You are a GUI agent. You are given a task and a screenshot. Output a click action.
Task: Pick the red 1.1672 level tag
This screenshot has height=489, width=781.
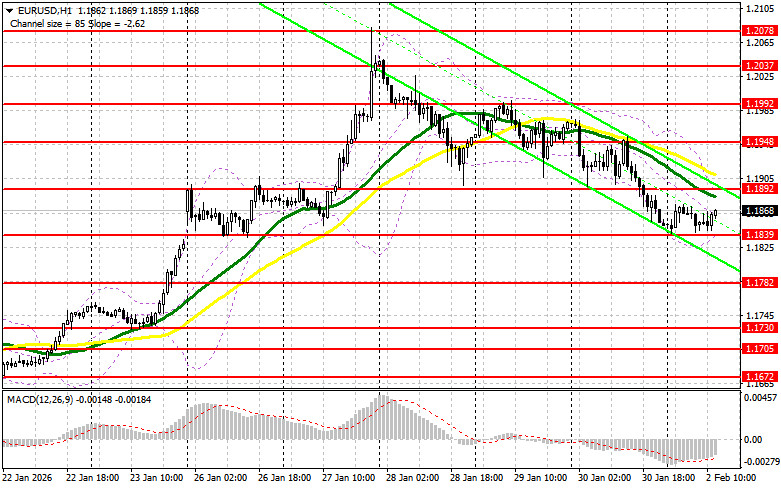760,377
